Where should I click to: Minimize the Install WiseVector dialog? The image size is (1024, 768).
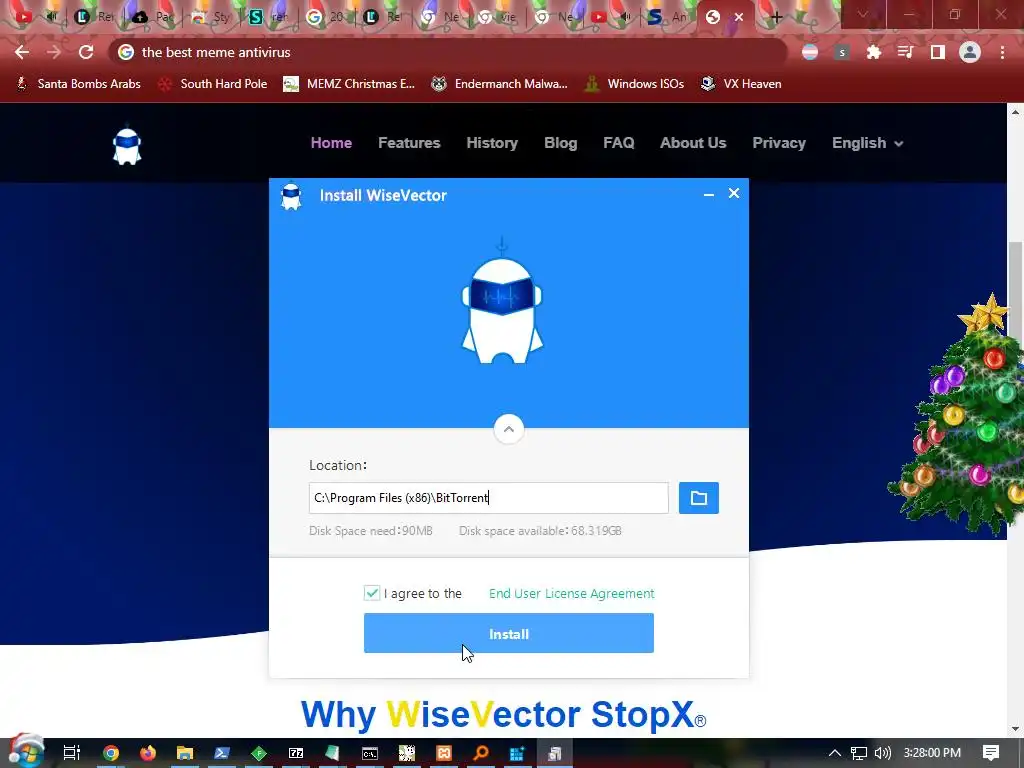(x=709, y=194)
